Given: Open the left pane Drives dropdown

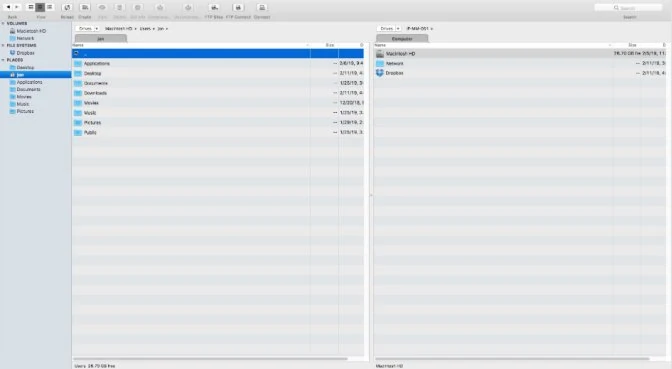Looking at the screenshot, I should point(87,29).
